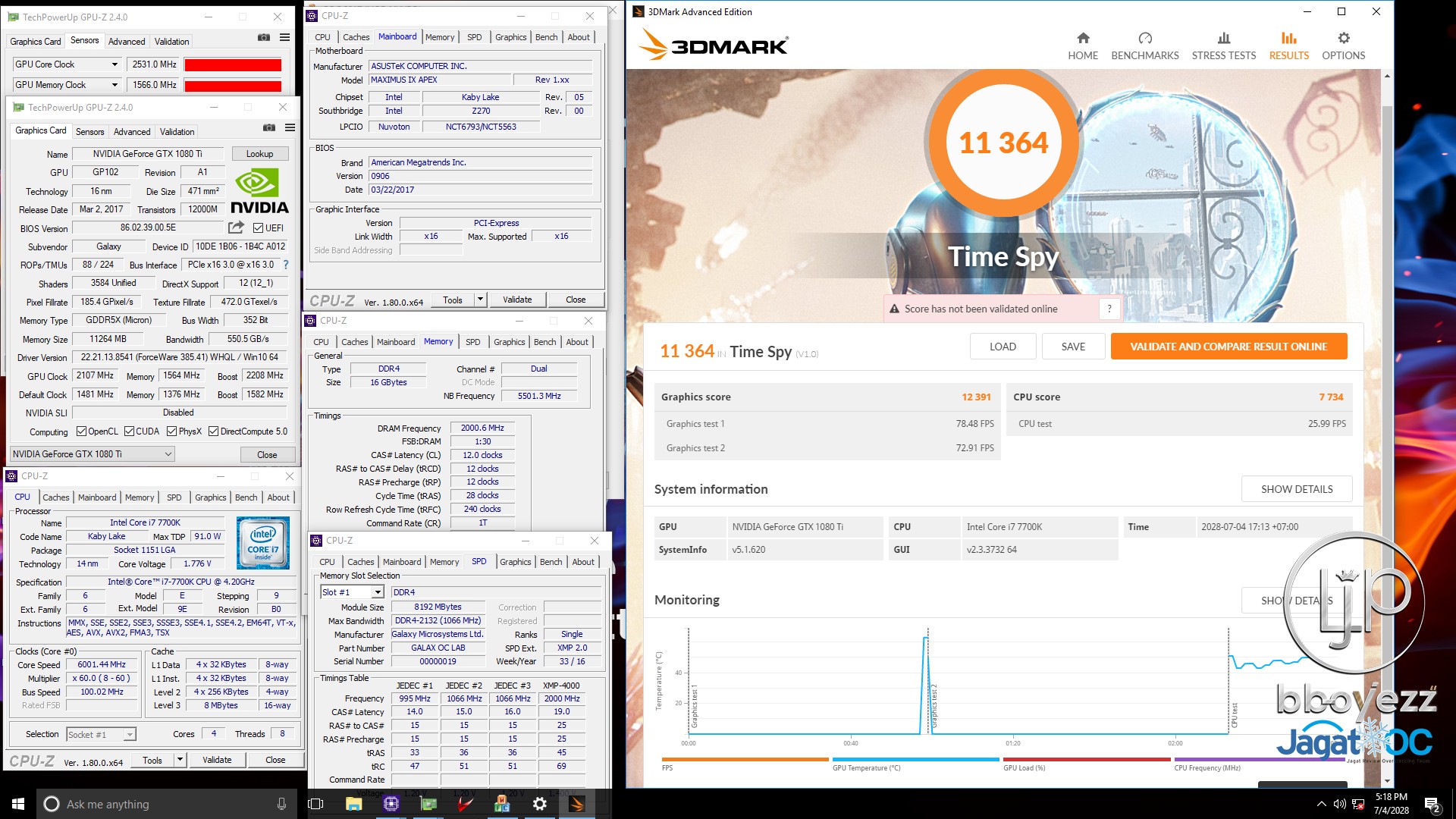Click the BIOS version share/export icon
Image resolution: width=1456 pixels, height=819 pixels.
(x=236, y=227)
